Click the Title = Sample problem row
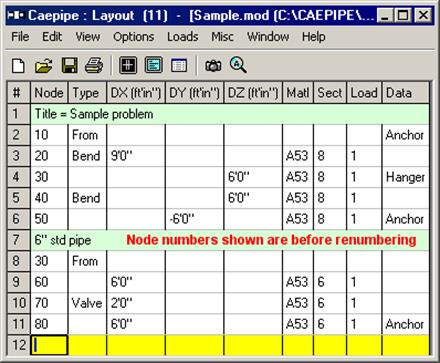Image resolution: width=440 pixels, height=363 pixels. [x=230, y=114]
